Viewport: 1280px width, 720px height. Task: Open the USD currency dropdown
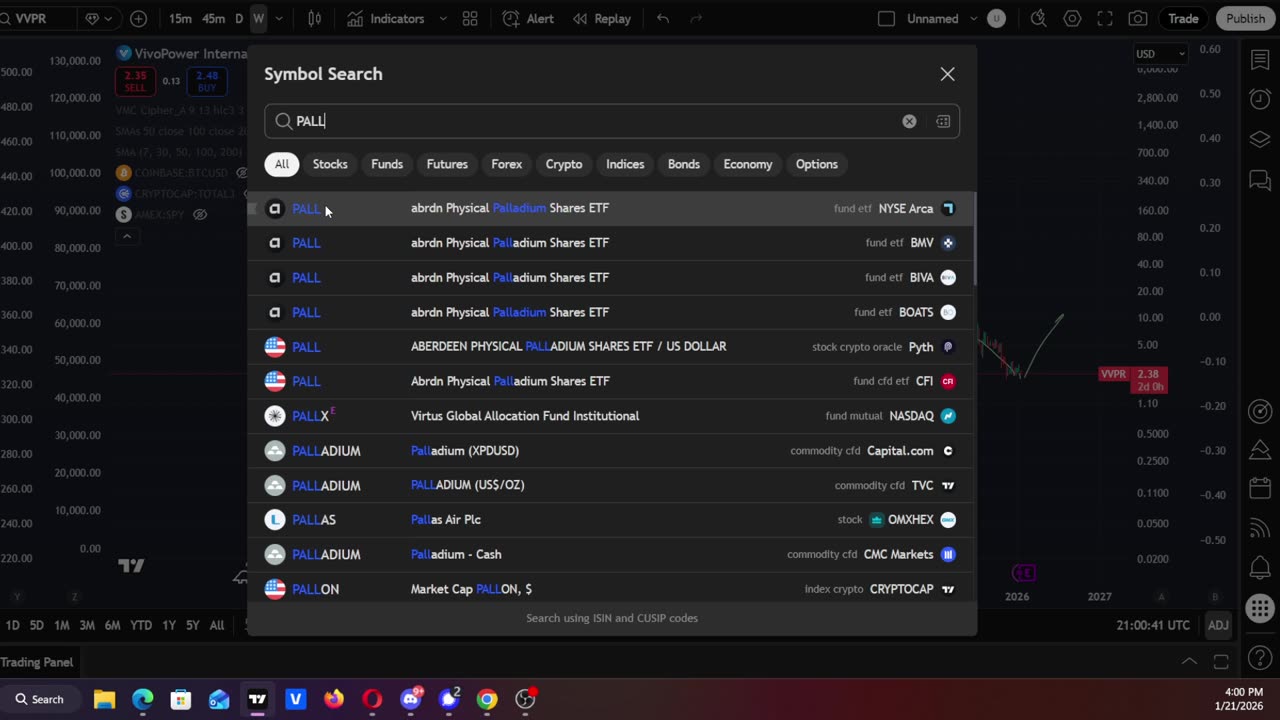1160,54
